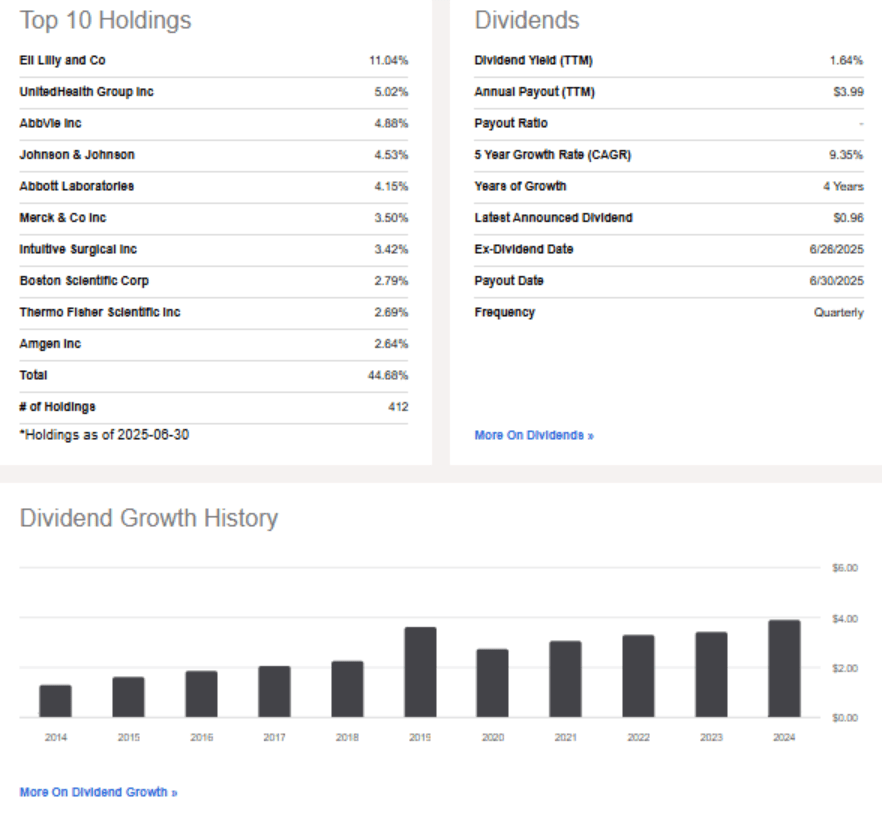The height and width of the screenshot is (819, 882).
Task: Select the Eli Lilly and Co holding
Action: [x=62, y=61]
